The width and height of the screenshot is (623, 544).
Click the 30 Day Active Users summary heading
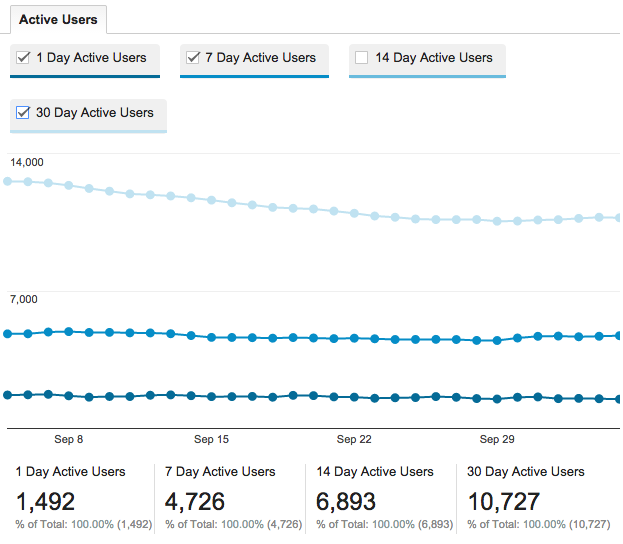click(x=525, y=472)
